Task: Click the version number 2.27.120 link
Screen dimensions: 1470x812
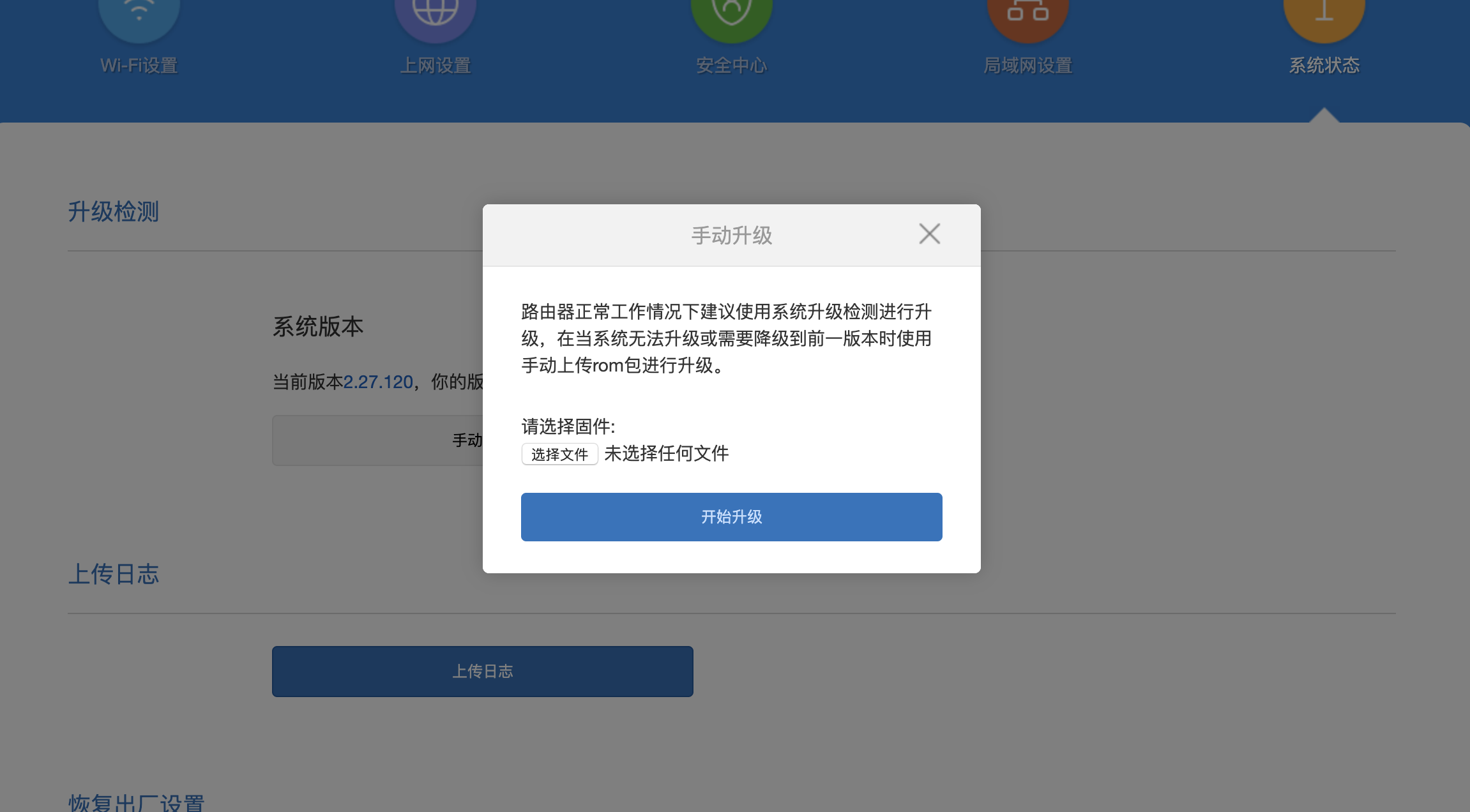Action: (x=378, y=382)
